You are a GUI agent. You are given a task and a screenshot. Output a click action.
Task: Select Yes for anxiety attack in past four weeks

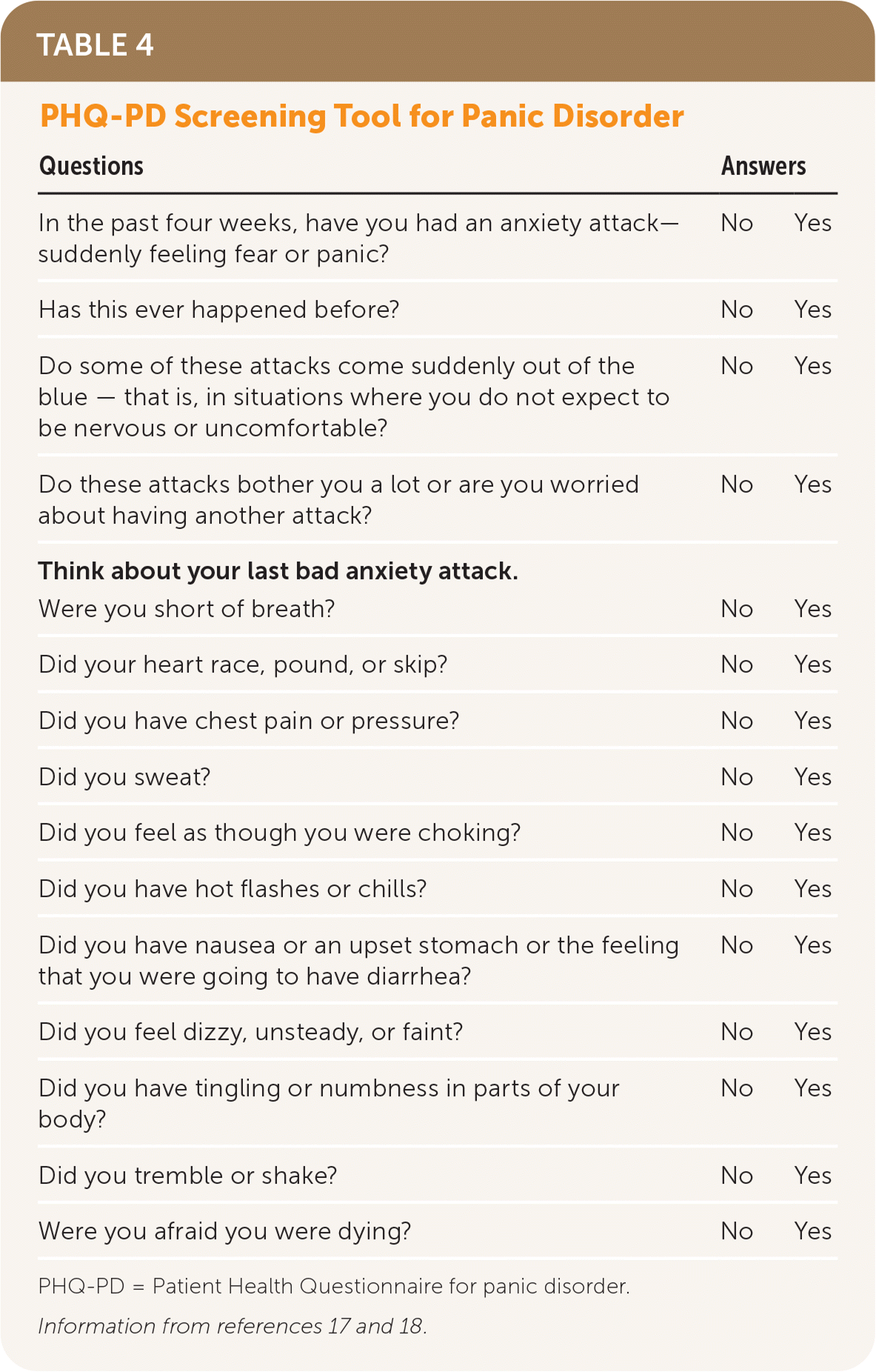click(x=812, y=223)
